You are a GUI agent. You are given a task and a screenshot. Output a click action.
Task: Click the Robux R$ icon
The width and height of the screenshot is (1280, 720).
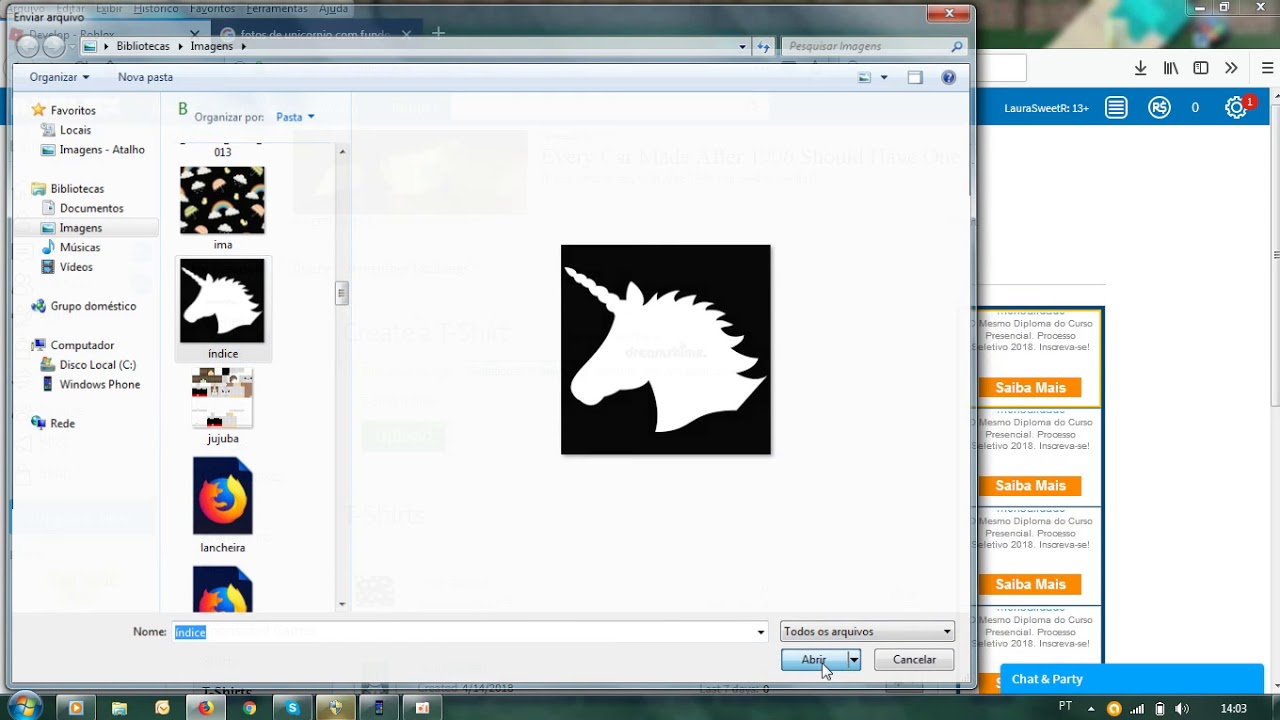(1159, 108)
